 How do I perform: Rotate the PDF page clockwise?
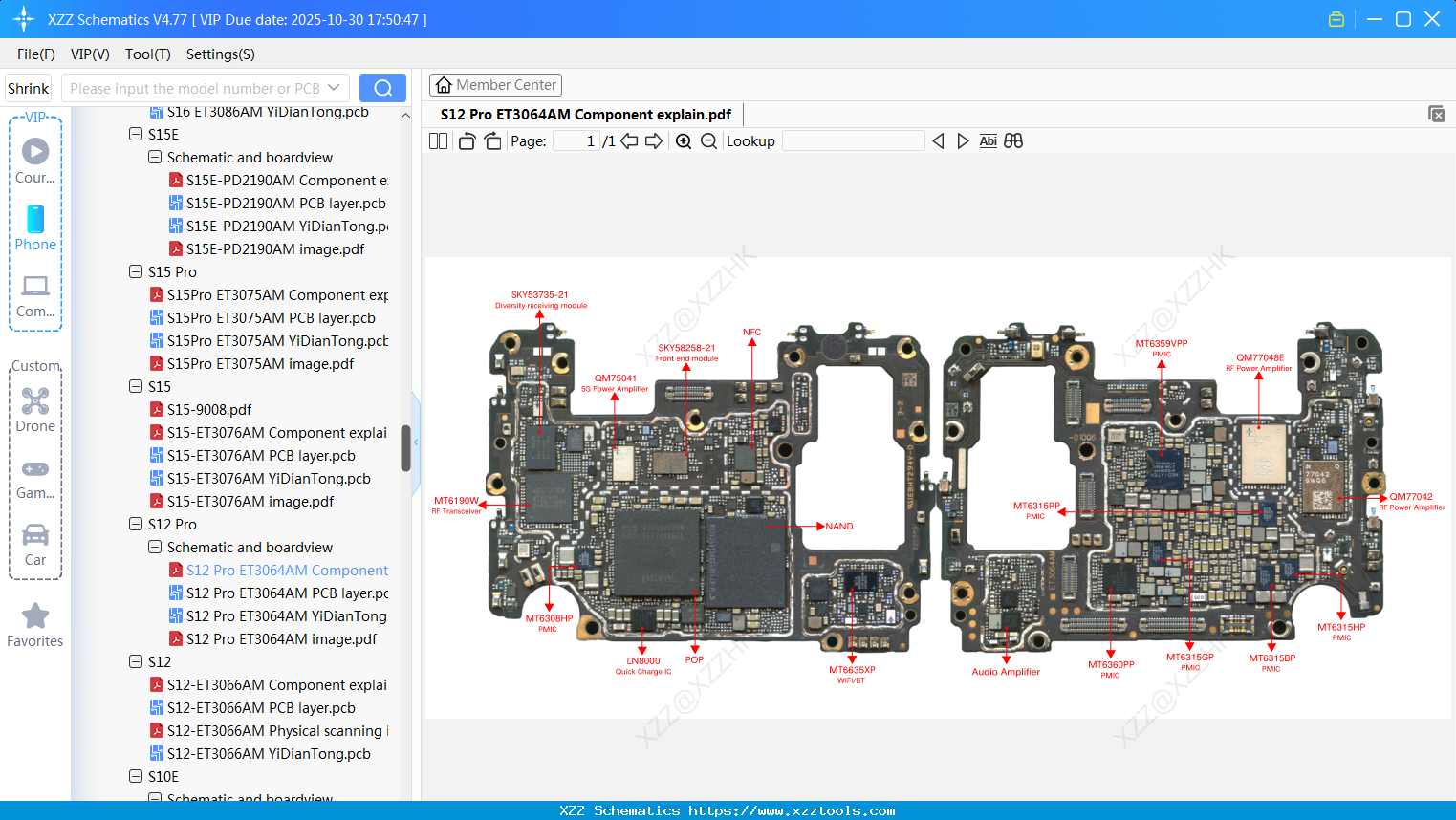tap(491, 140)
